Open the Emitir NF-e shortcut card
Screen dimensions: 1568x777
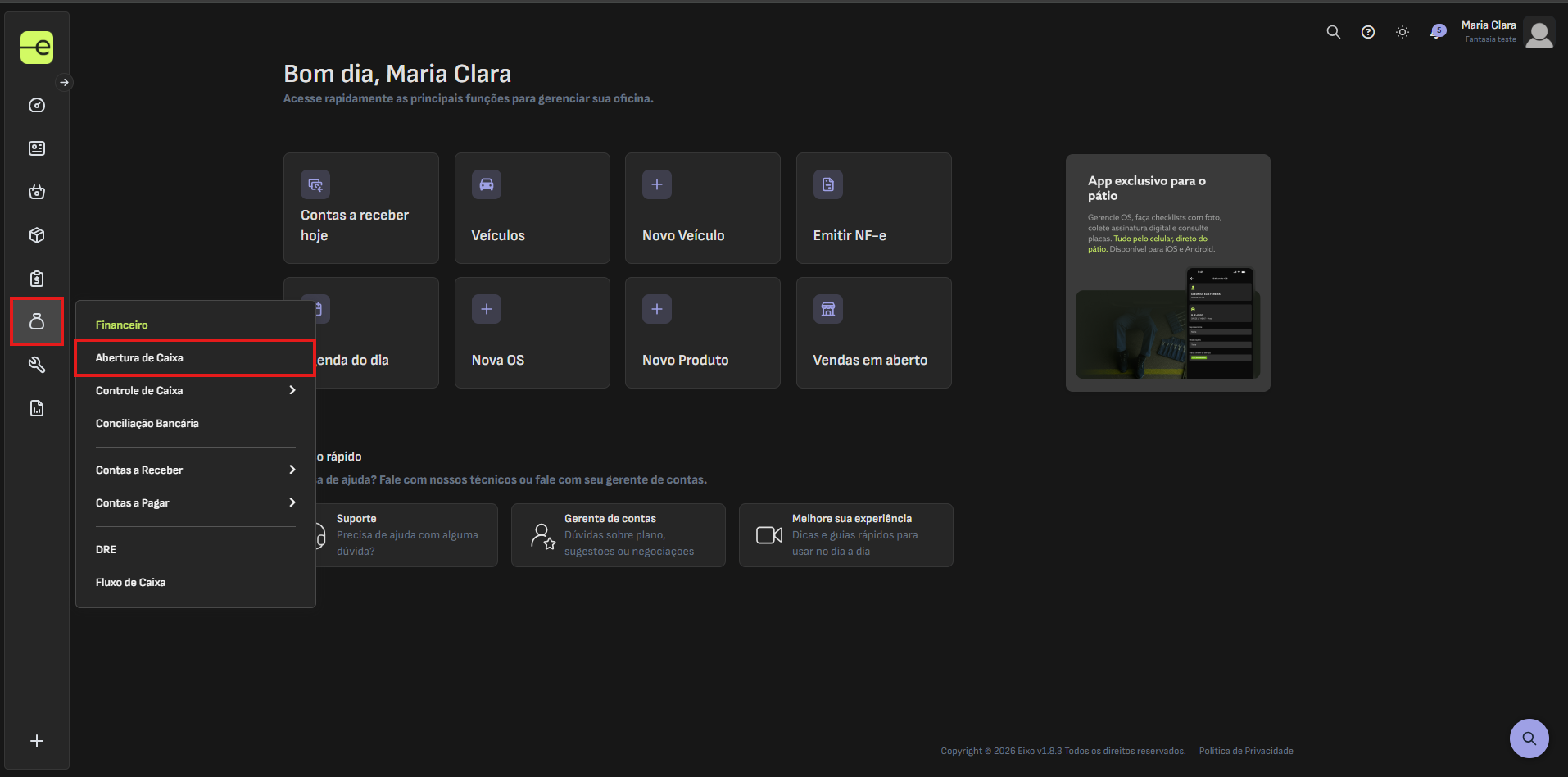tap(874, 208)
